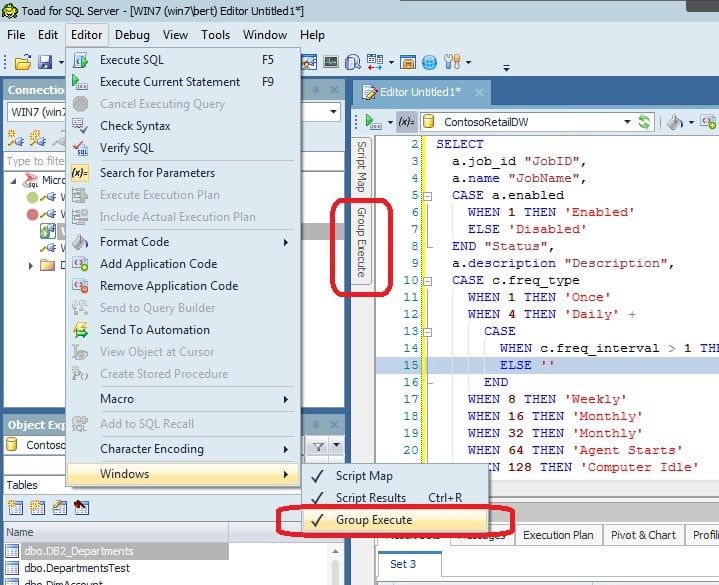Click Remove Application Code menu item
Image resolution: width=719 pixels, height=585 pixels.
[x=183, y=286]
